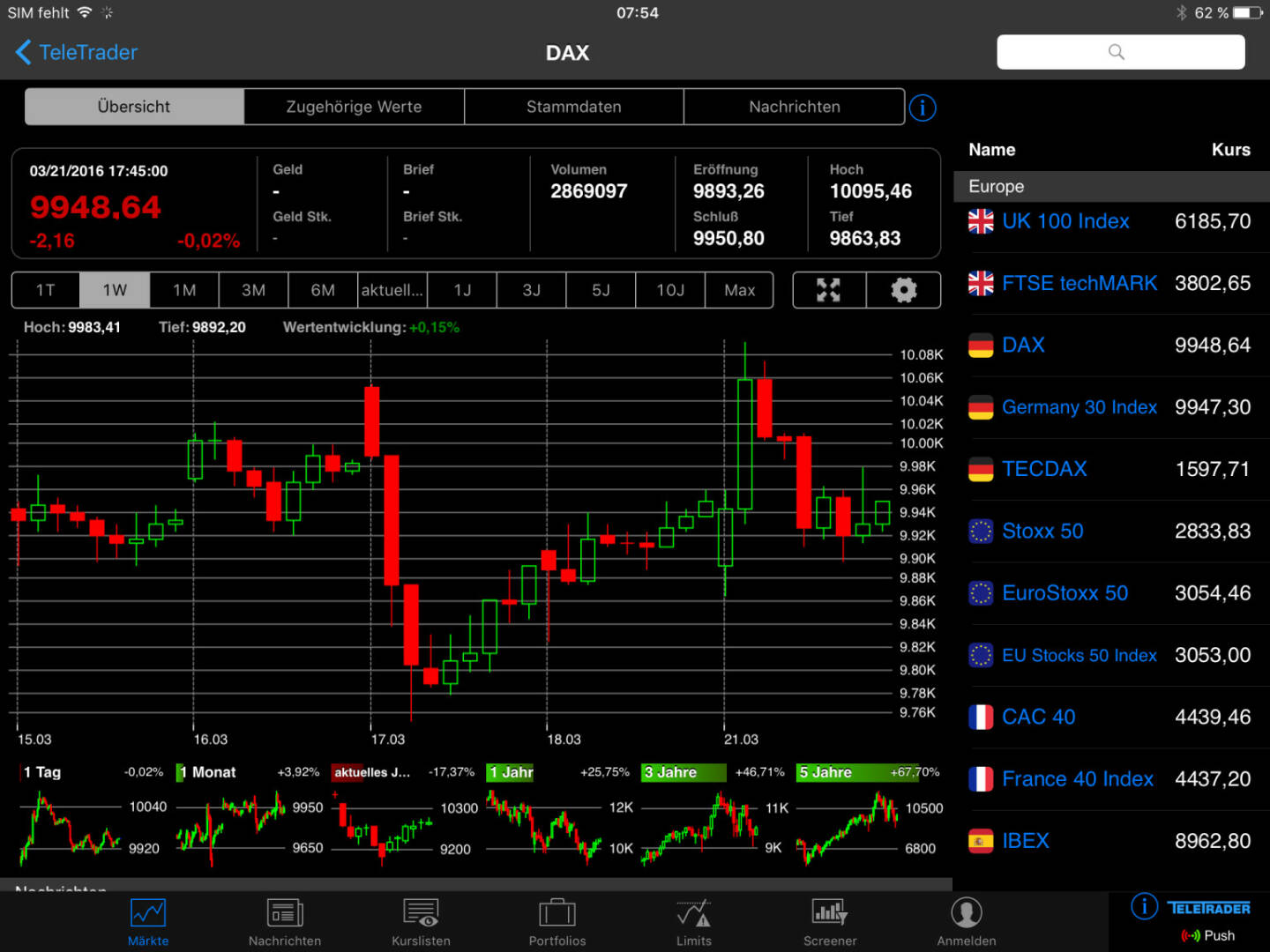Open the Kurslisten watchlist icon

pyautogui.click(x=421, y=914)
